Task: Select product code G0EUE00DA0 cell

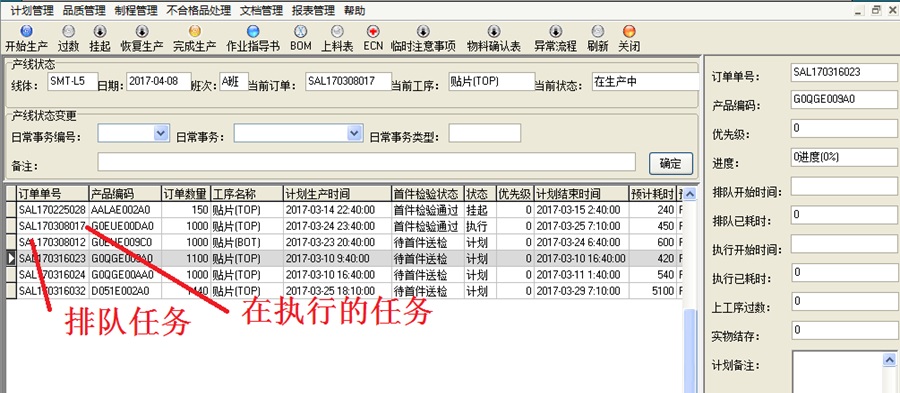Action: (x=125, y=225)
